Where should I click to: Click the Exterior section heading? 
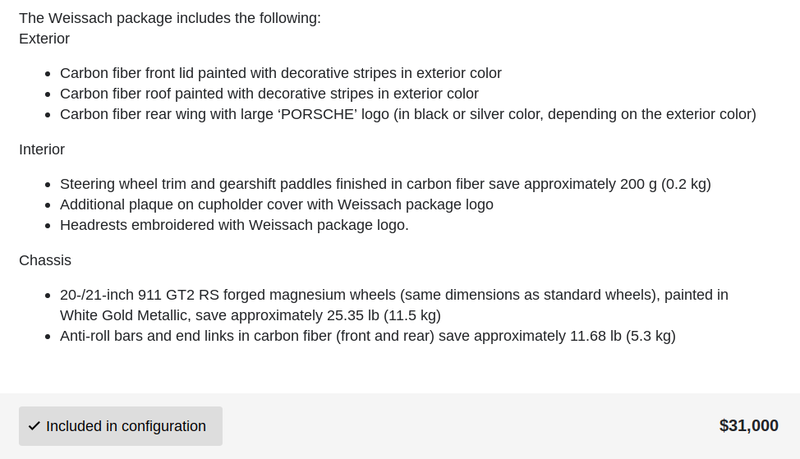44,39
